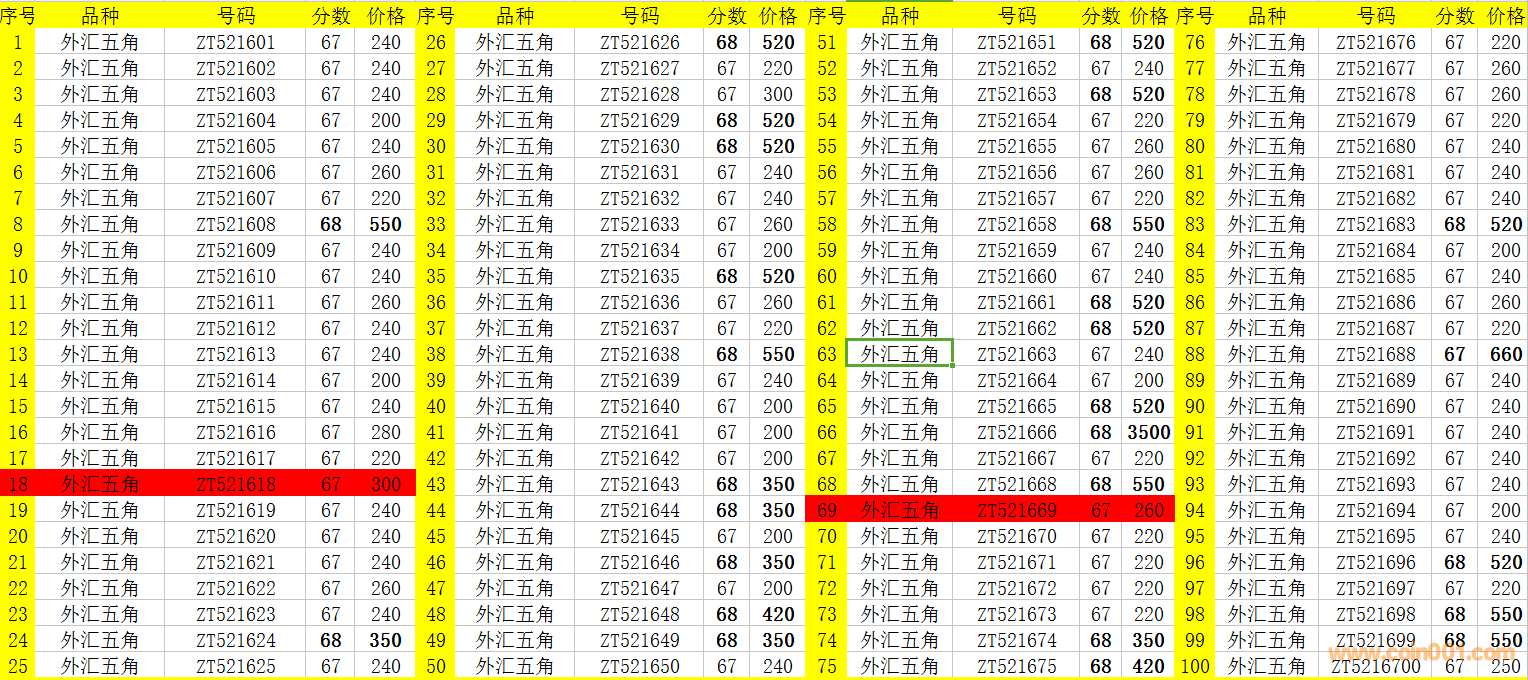Select code ZT521669 in the red row
Screen dimensions: 1528x680
(x=1016, y=510)
